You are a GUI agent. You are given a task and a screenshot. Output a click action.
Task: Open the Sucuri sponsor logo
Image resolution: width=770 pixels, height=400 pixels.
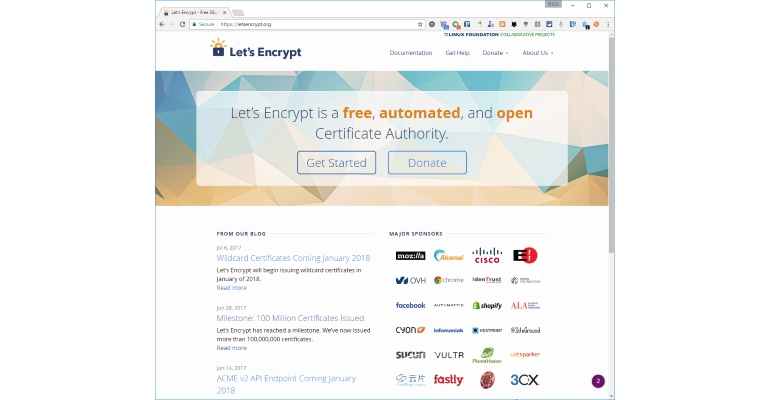(x=411, y=355)
